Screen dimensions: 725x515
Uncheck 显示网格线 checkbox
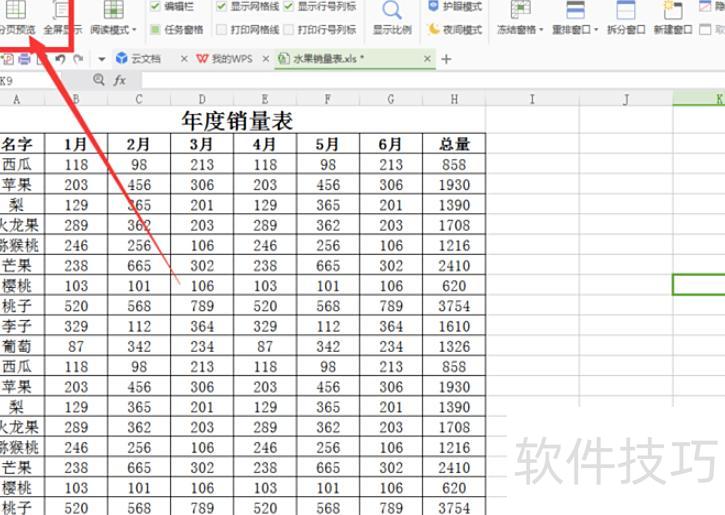coord(221,6)
